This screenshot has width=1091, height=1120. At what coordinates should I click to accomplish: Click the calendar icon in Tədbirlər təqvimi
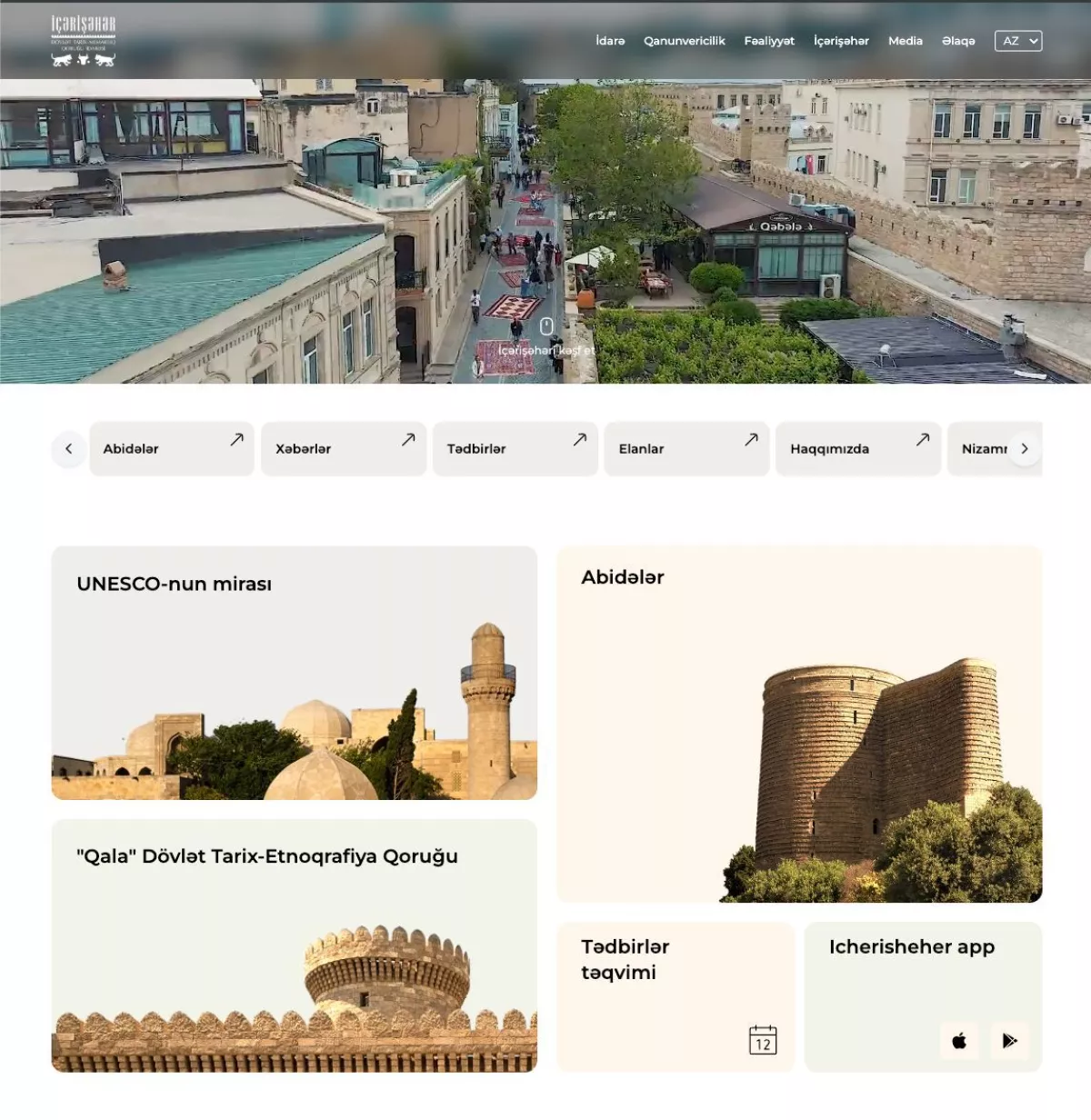pyautogui.click(x=763, y=1039)
